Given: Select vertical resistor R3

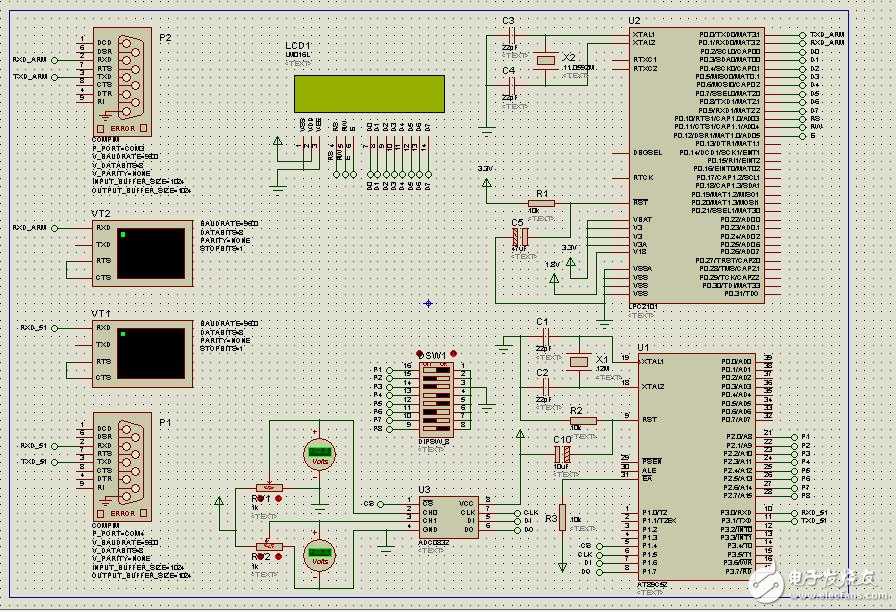Looking at the screenshot, I should [x=562, y=517].
